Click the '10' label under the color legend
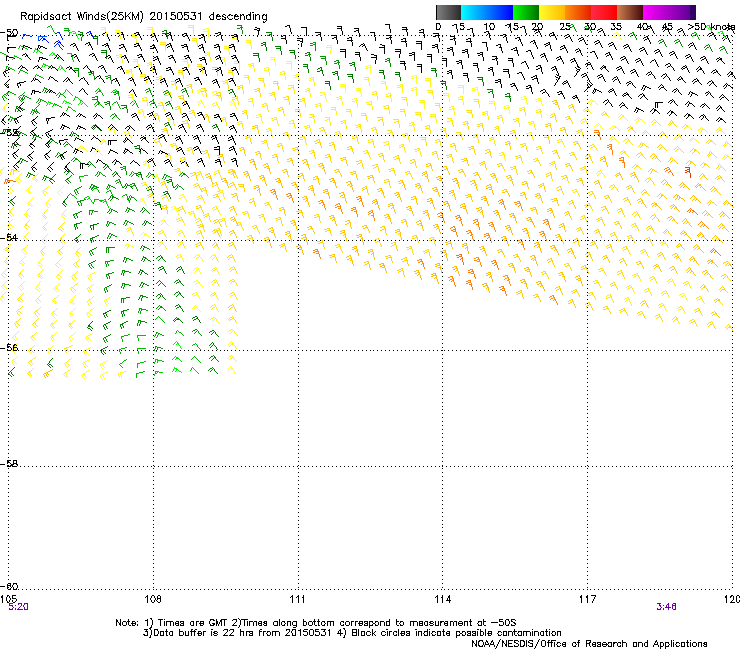 point(489,27)
